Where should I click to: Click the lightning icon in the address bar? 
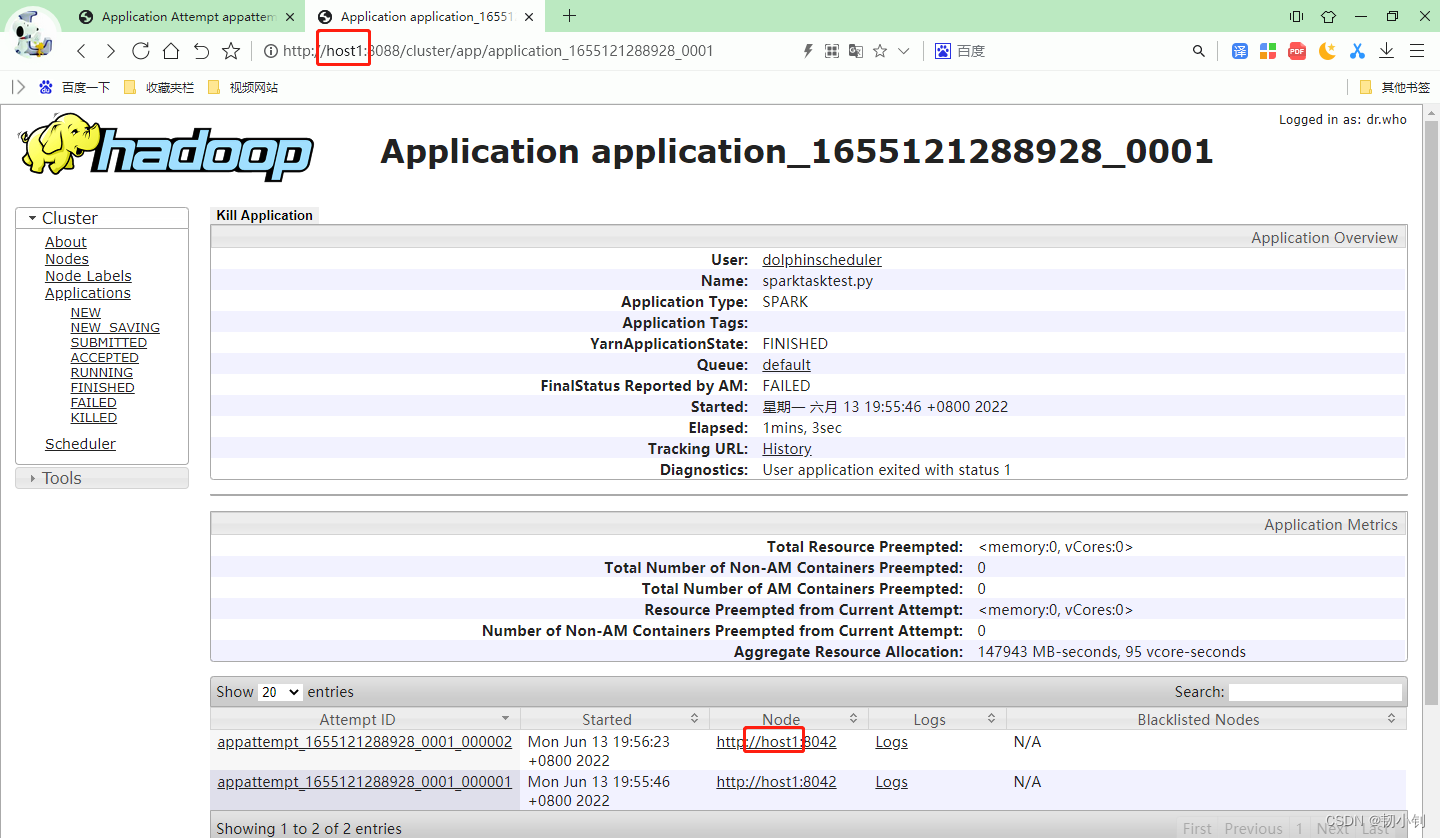coord(808,50)
